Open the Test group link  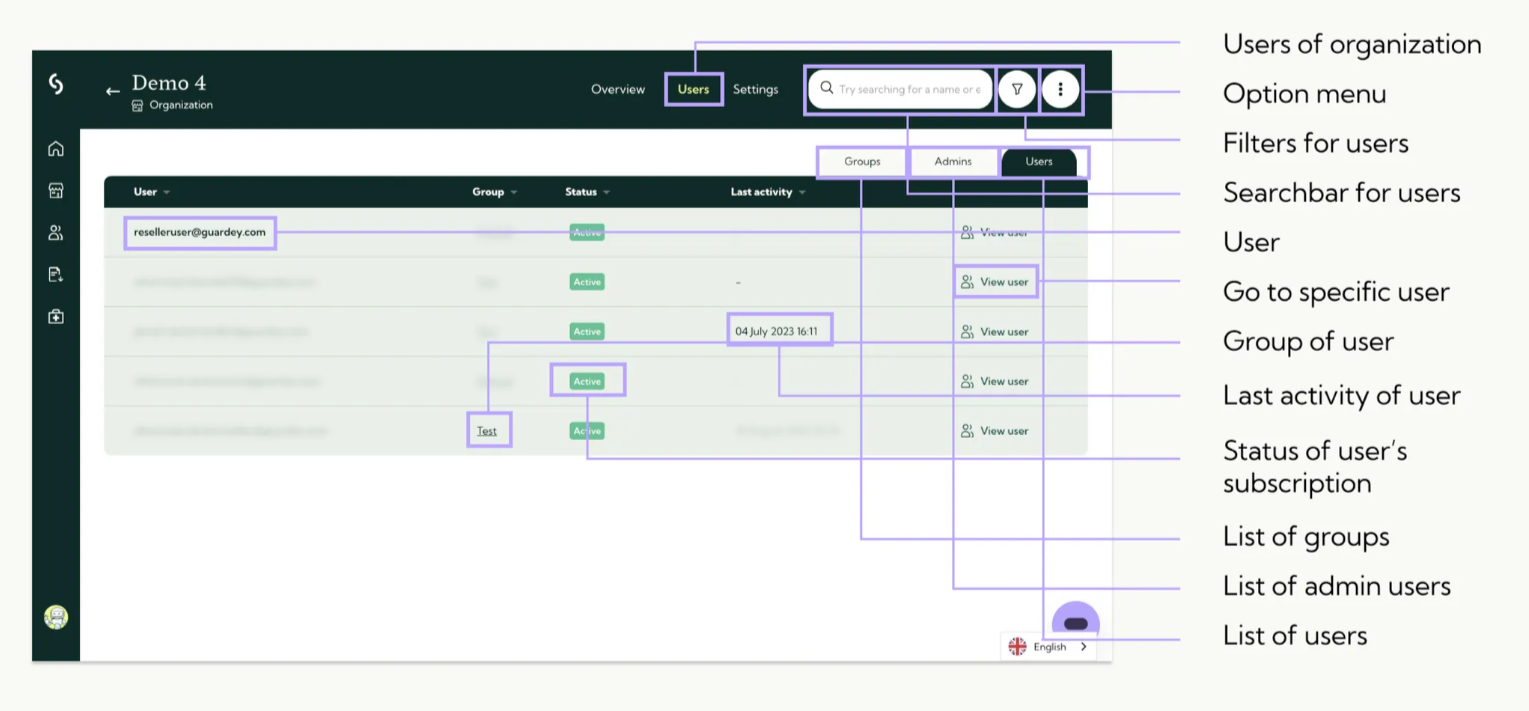(x=487, y=431)
